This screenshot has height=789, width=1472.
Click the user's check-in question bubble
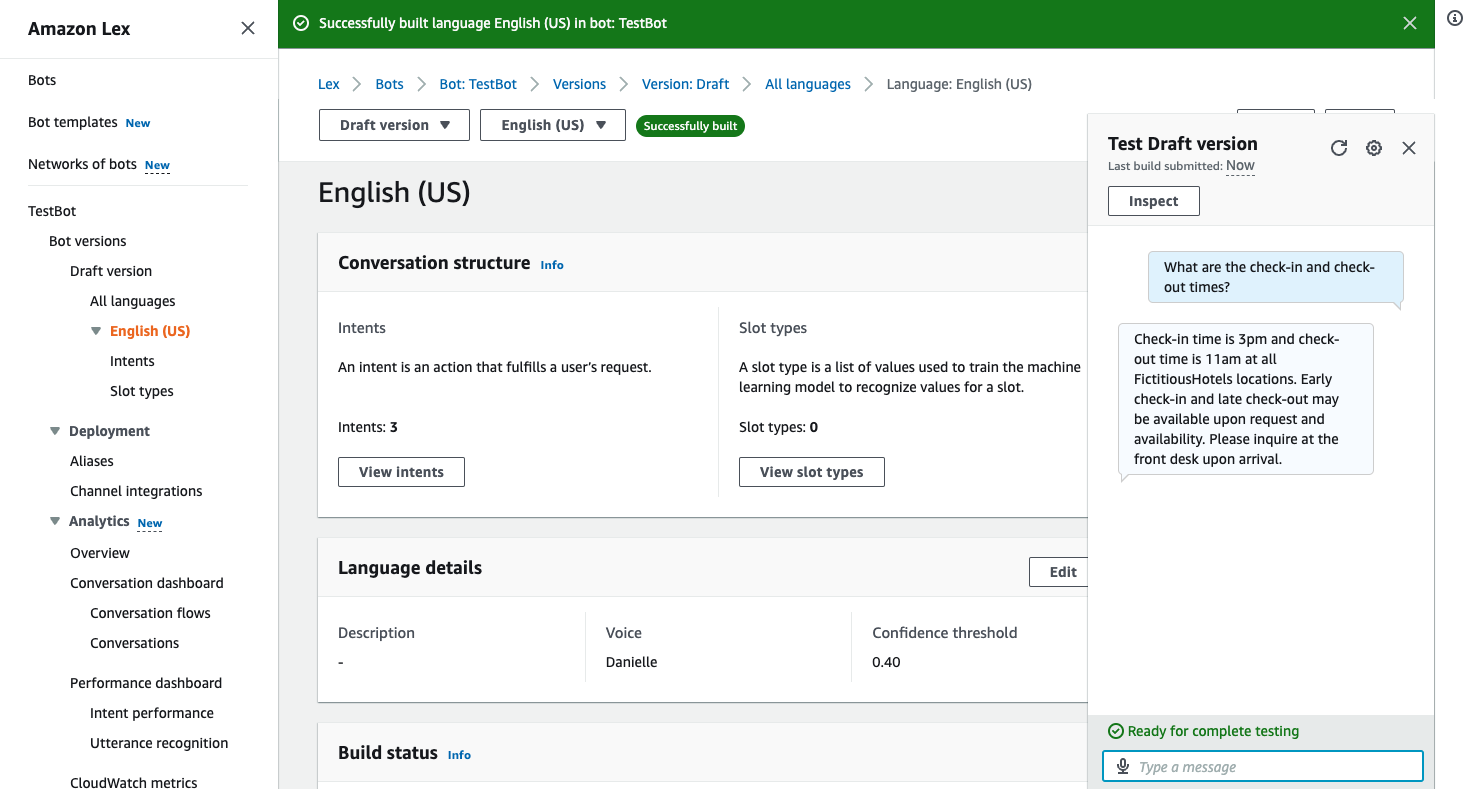pos(1276,277)
